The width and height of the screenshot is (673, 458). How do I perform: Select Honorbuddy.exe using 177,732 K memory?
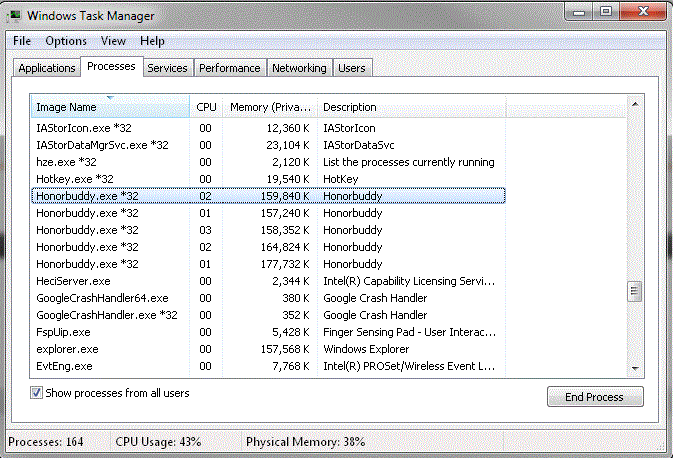[268, 264]
